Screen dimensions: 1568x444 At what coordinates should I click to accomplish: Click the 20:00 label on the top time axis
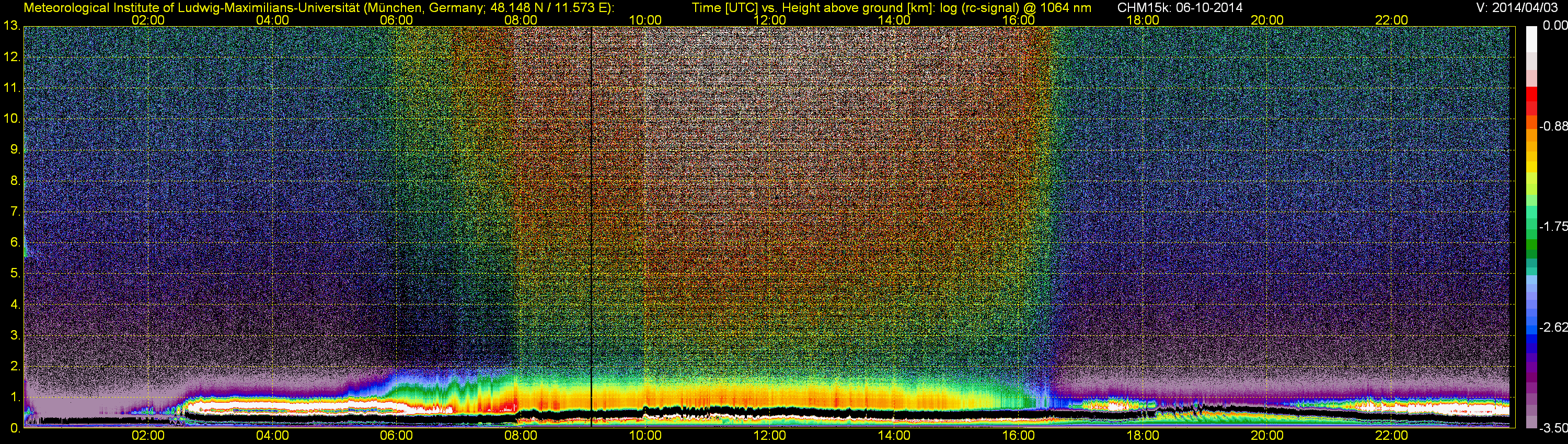coord(1267,20)
